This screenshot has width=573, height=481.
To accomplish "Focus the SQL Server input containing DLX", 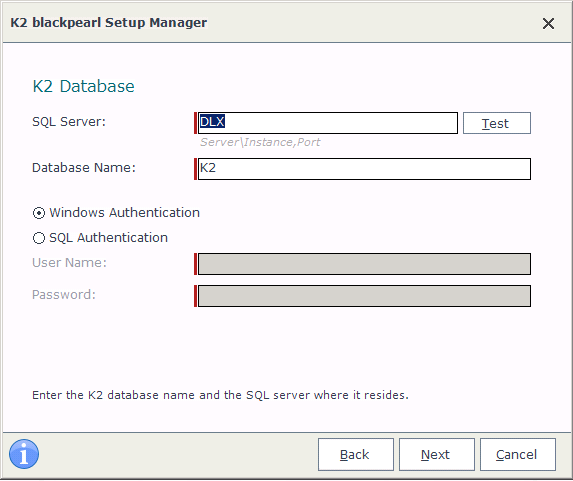I will coord(327,123).
